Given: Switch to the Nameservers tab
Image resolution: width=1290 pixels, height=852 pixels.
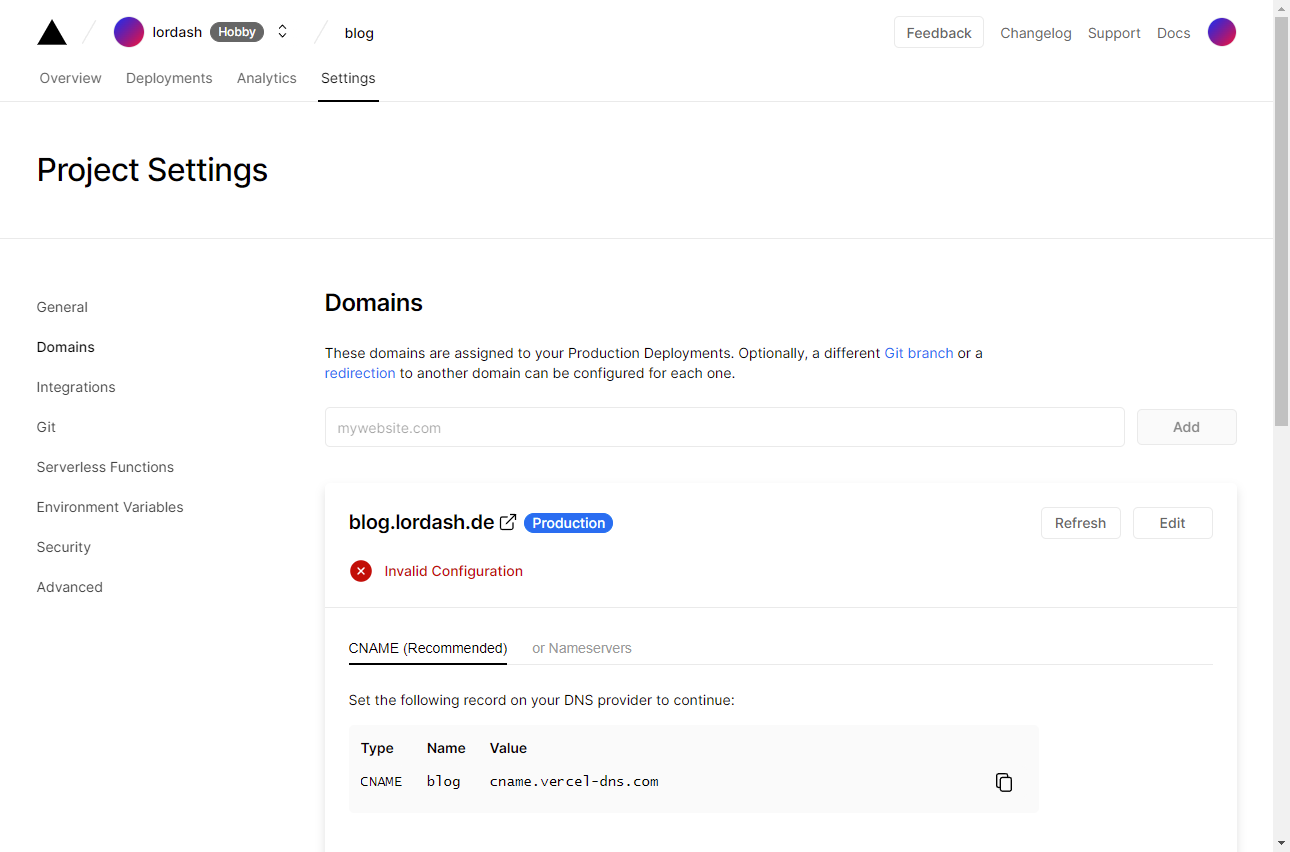Looking at the screenshot, I should [582, 648].
